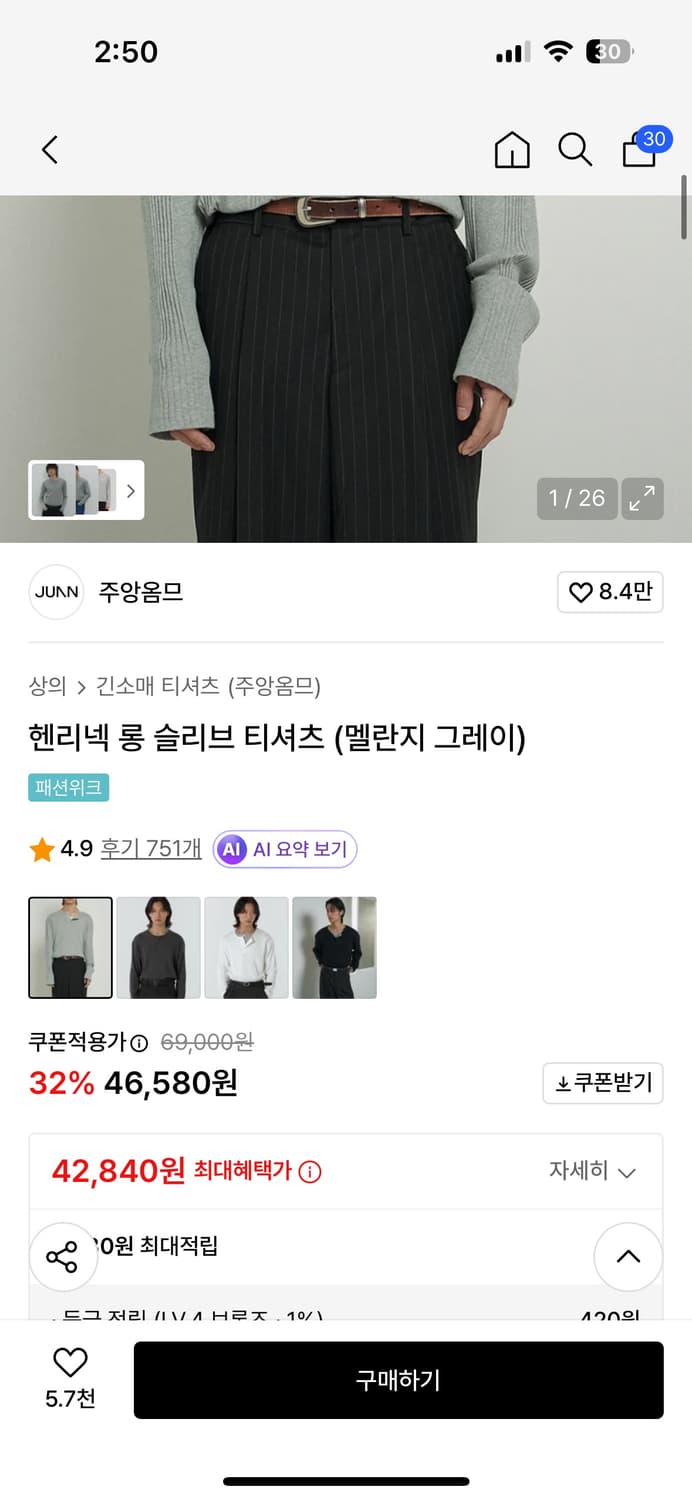Image resolution: width=692 pixels, height=1500 pixels.
Task: Favorite the 주앙옴므 brand heart
Action: point(610,592)
